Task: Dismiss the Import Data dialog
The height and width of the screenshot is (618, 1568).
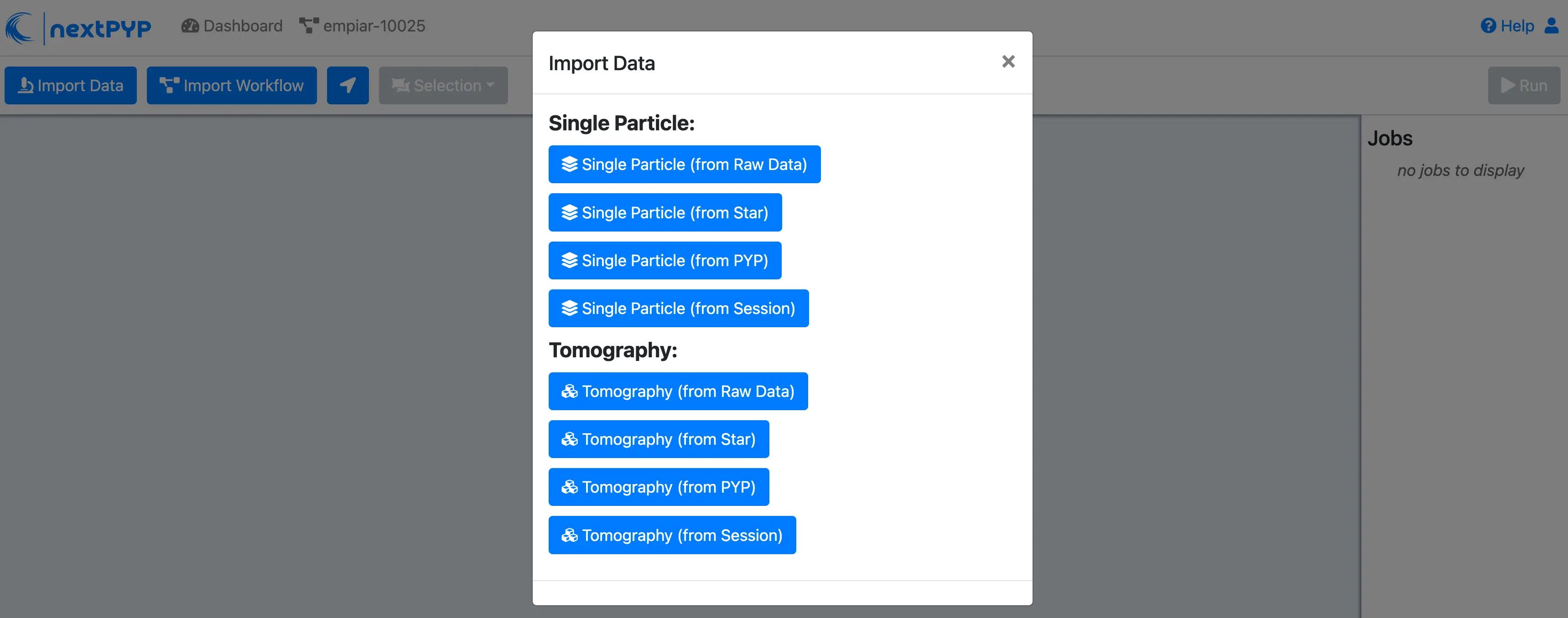Action: pyautogui.click(x=1008, y=62)
